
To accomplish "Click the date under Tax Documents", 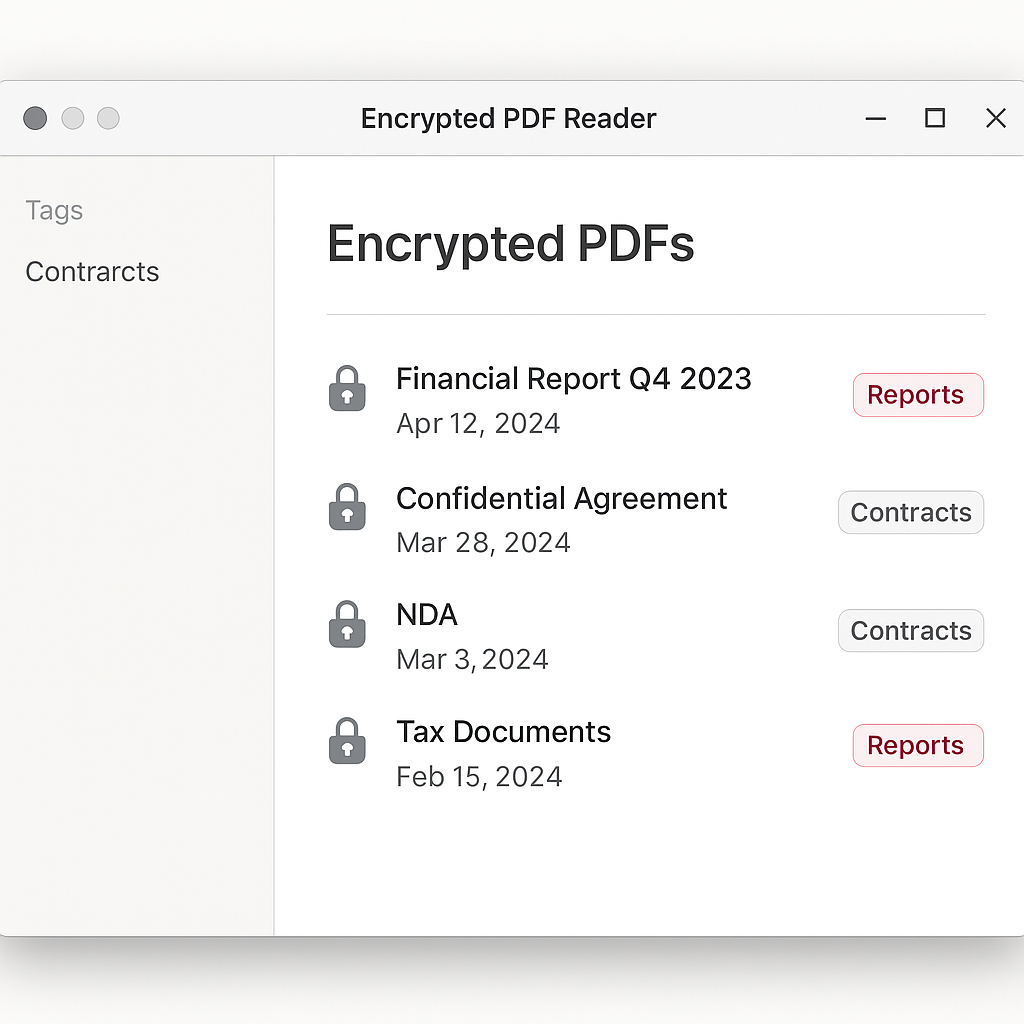I will 479,776.
